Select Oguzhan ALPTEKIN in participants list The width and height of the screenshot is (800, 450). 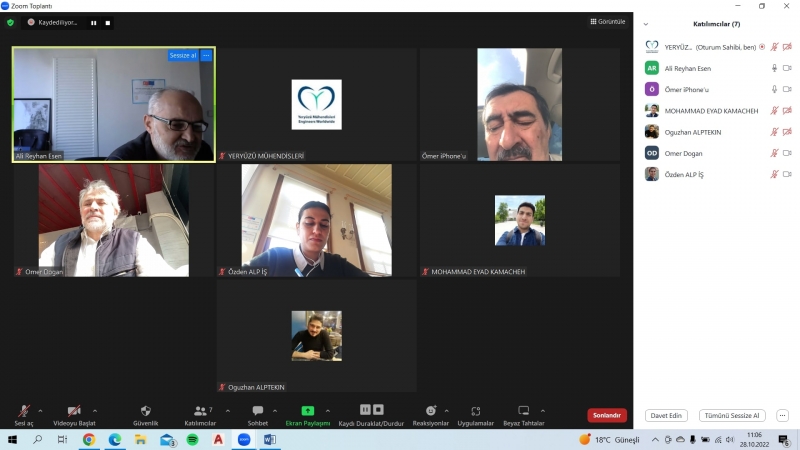pyautogui.click(x=717, y=132)
